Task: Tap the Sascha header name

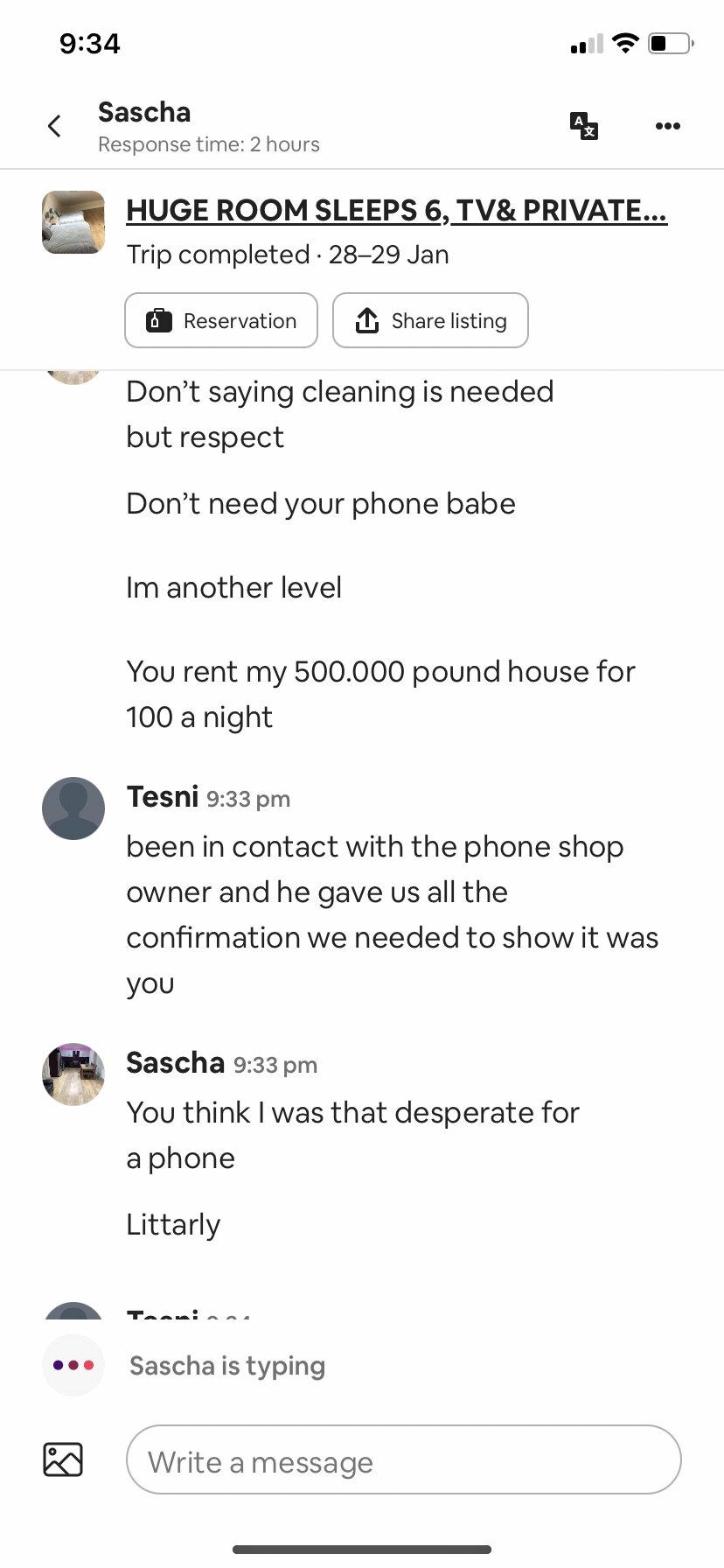Action: point(144,112)
